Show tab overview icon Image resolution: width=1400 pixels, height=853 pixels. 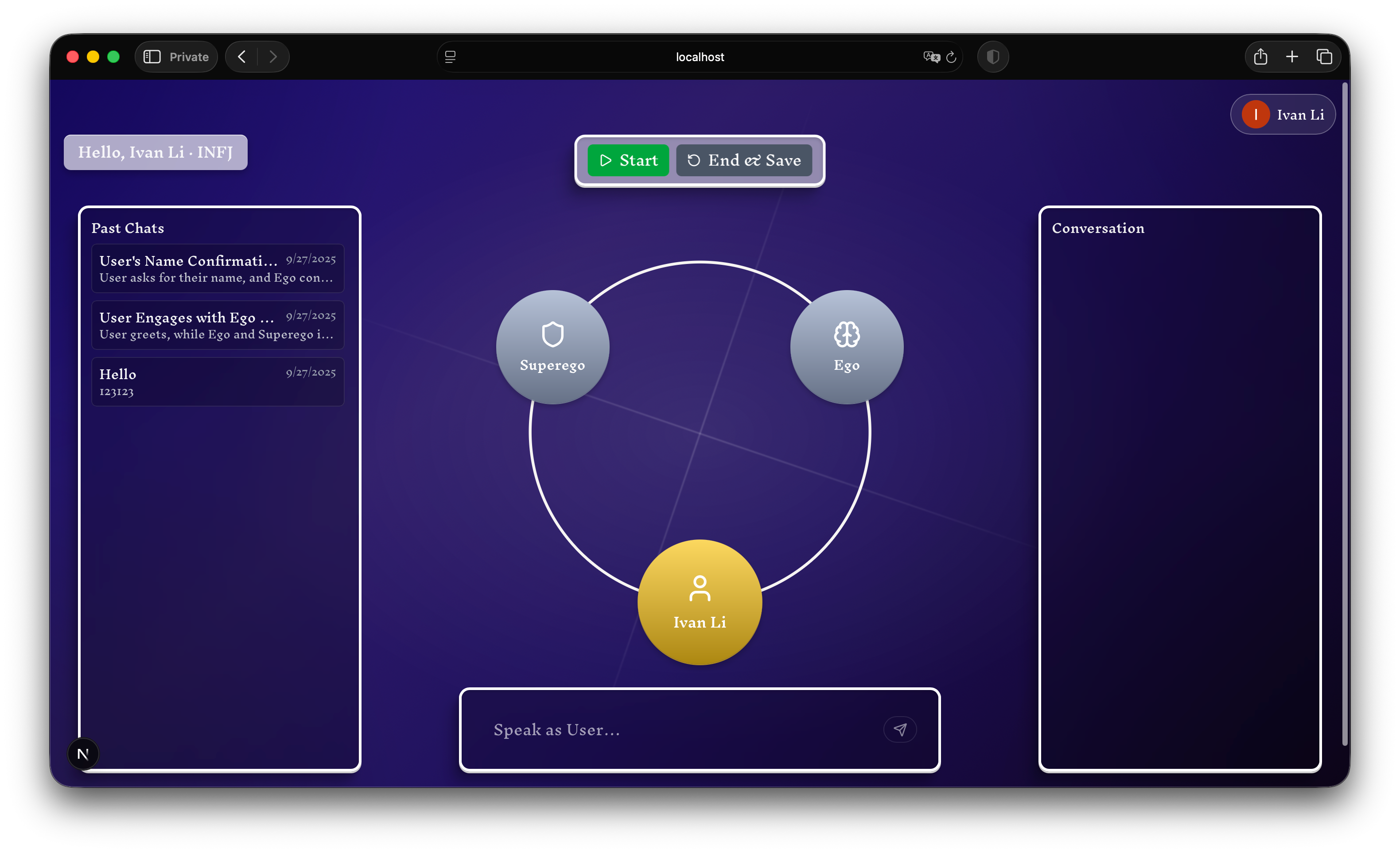tap(1324, 57)
